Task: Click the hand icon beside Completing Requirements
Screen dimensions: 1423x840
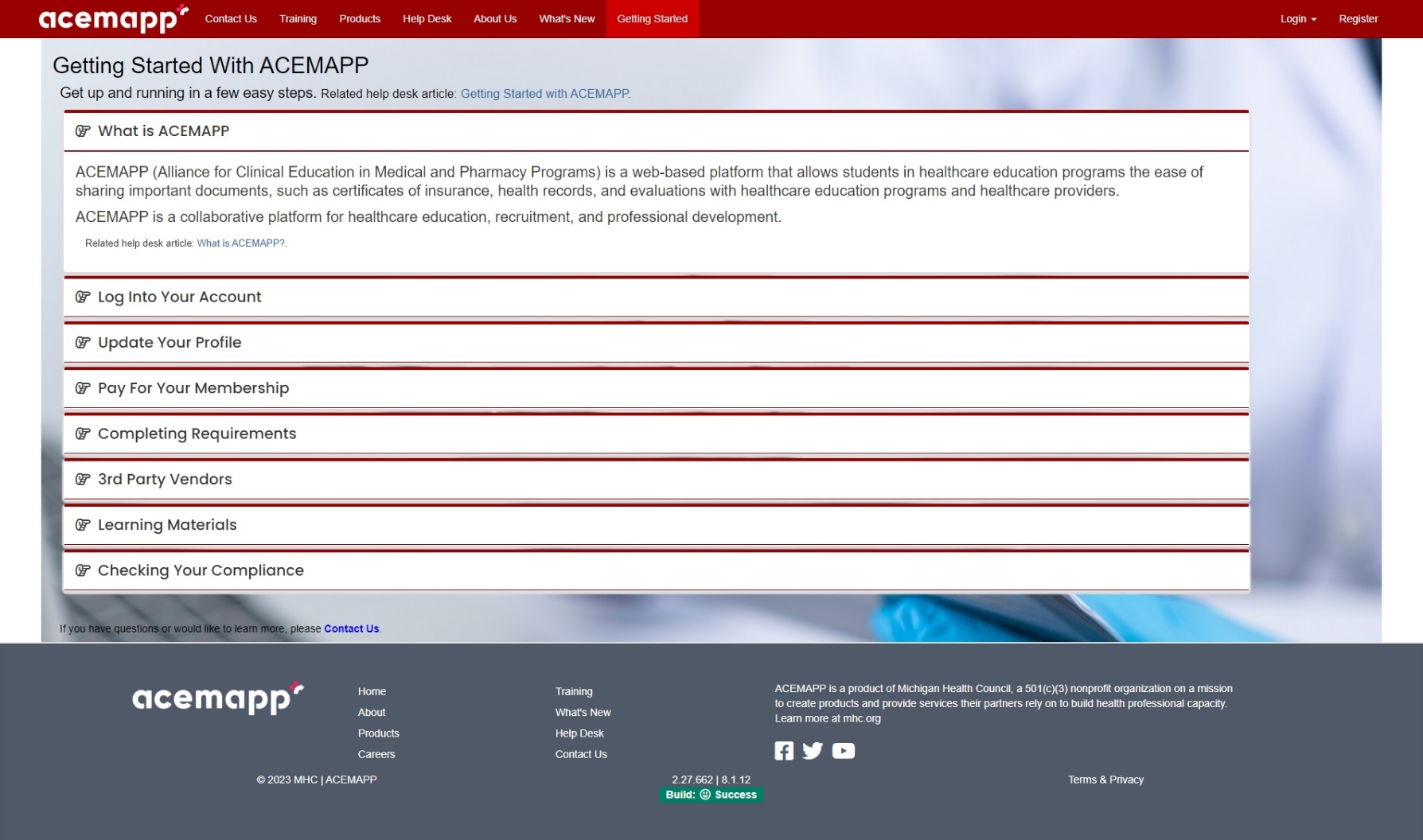Action: pyautogui.click(x=83, y=434)
